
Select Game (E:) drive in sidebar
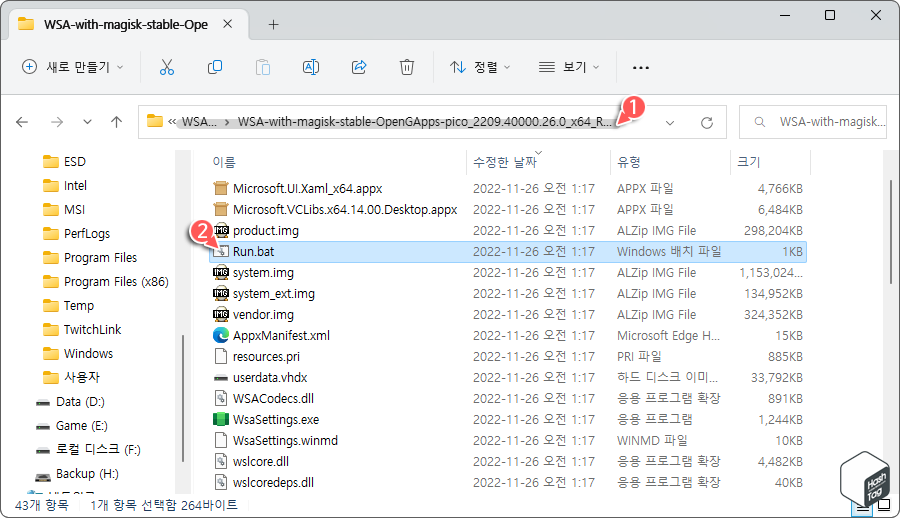[72, 426]
